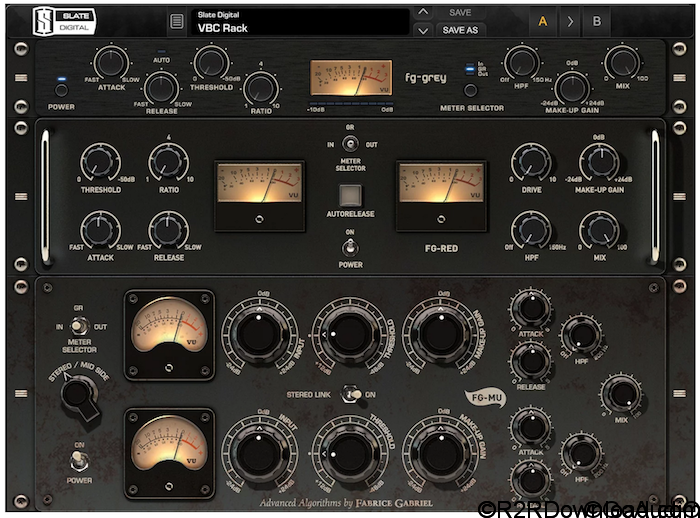Click the FG-Grey MAKE-UP GAIN knob

(572, 88)
